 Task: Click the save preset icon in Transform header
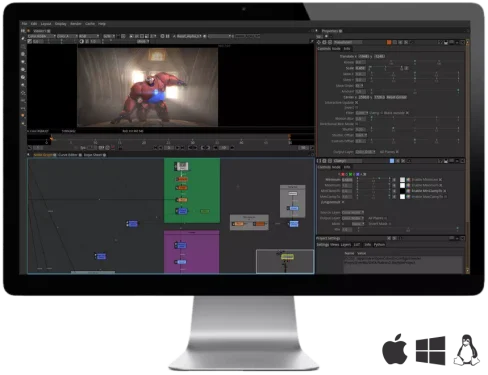(446, 42)
